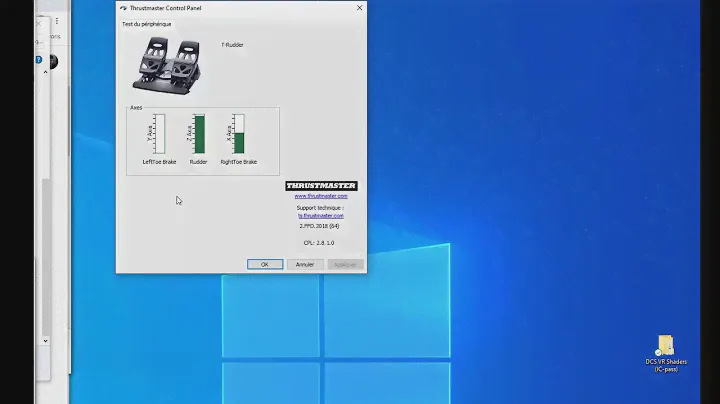Viewport: 720px width, 404px height.
Task: Click the blue help icon in background window
Action: (39, 60)
